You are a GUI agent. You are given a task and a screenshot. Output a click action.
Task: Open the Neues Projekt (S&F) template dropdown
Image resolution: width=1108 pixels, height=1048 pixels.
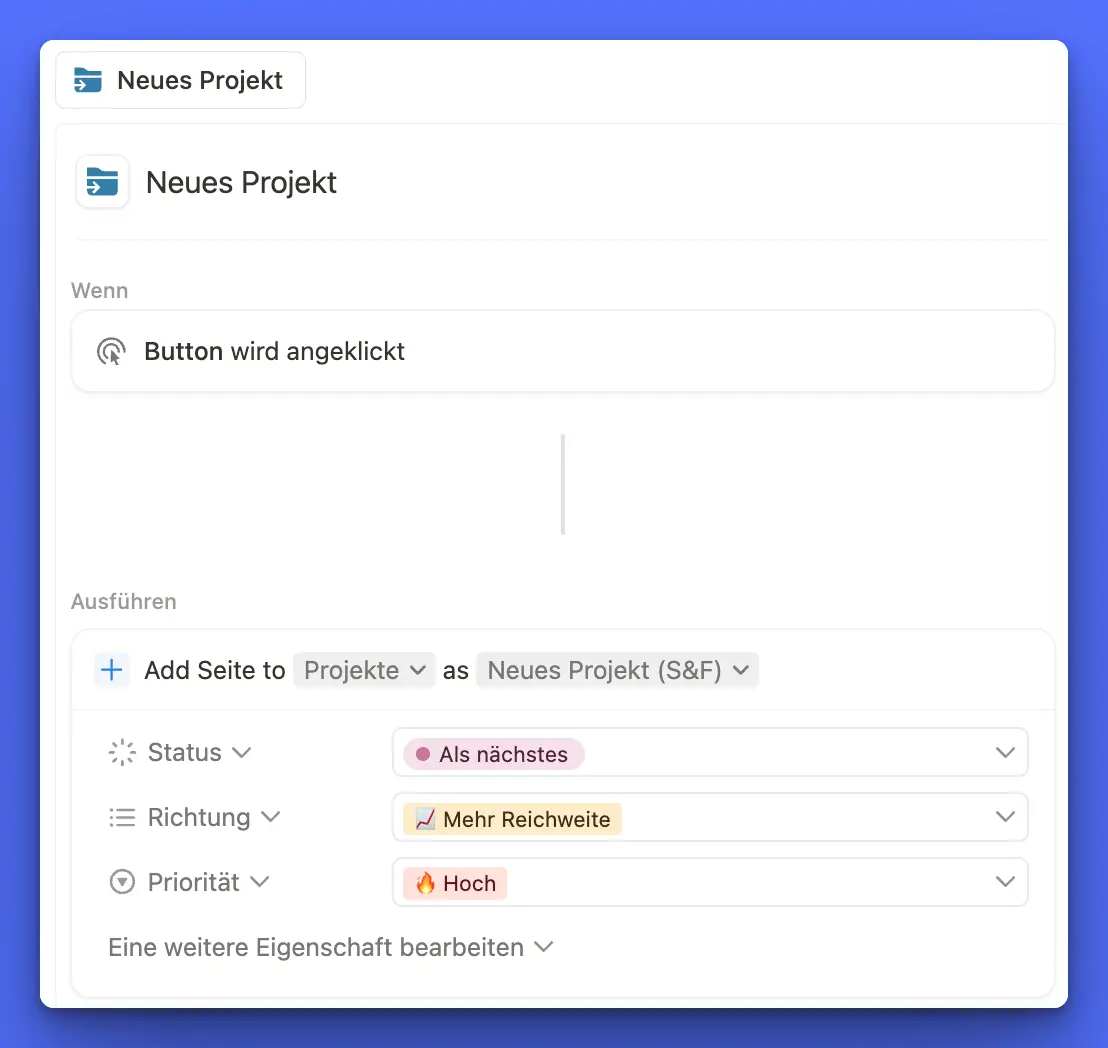[617, 670]
